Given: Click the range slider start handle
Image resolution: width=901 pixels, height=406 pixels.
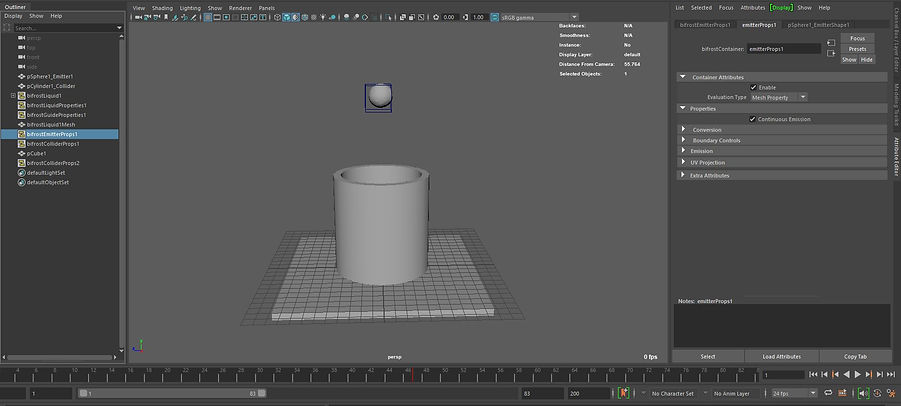Looking at the screenshot, I should click(83, 393).
